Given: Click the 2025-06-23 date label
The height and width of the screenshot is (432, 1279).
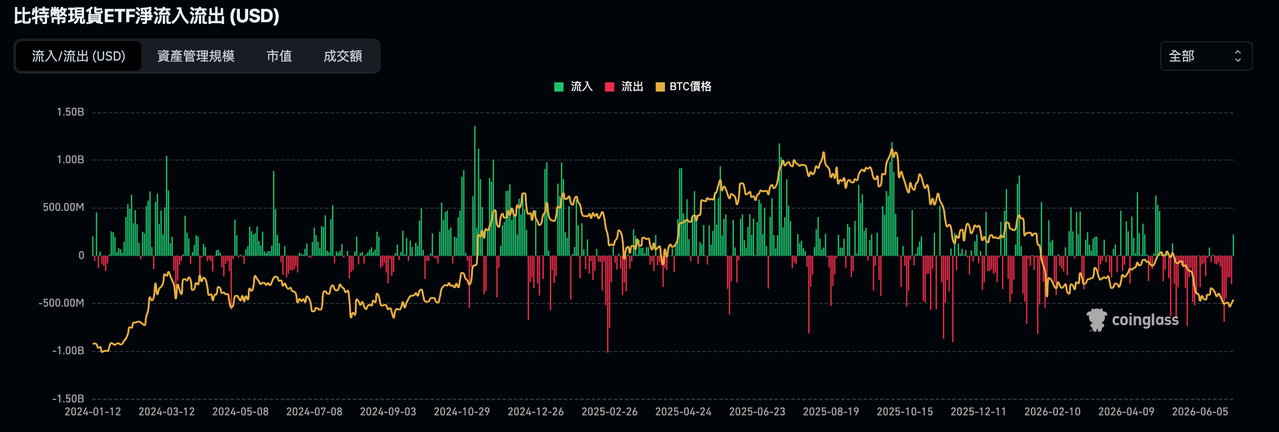Looking at the screenshot, I should pos(757,411).
